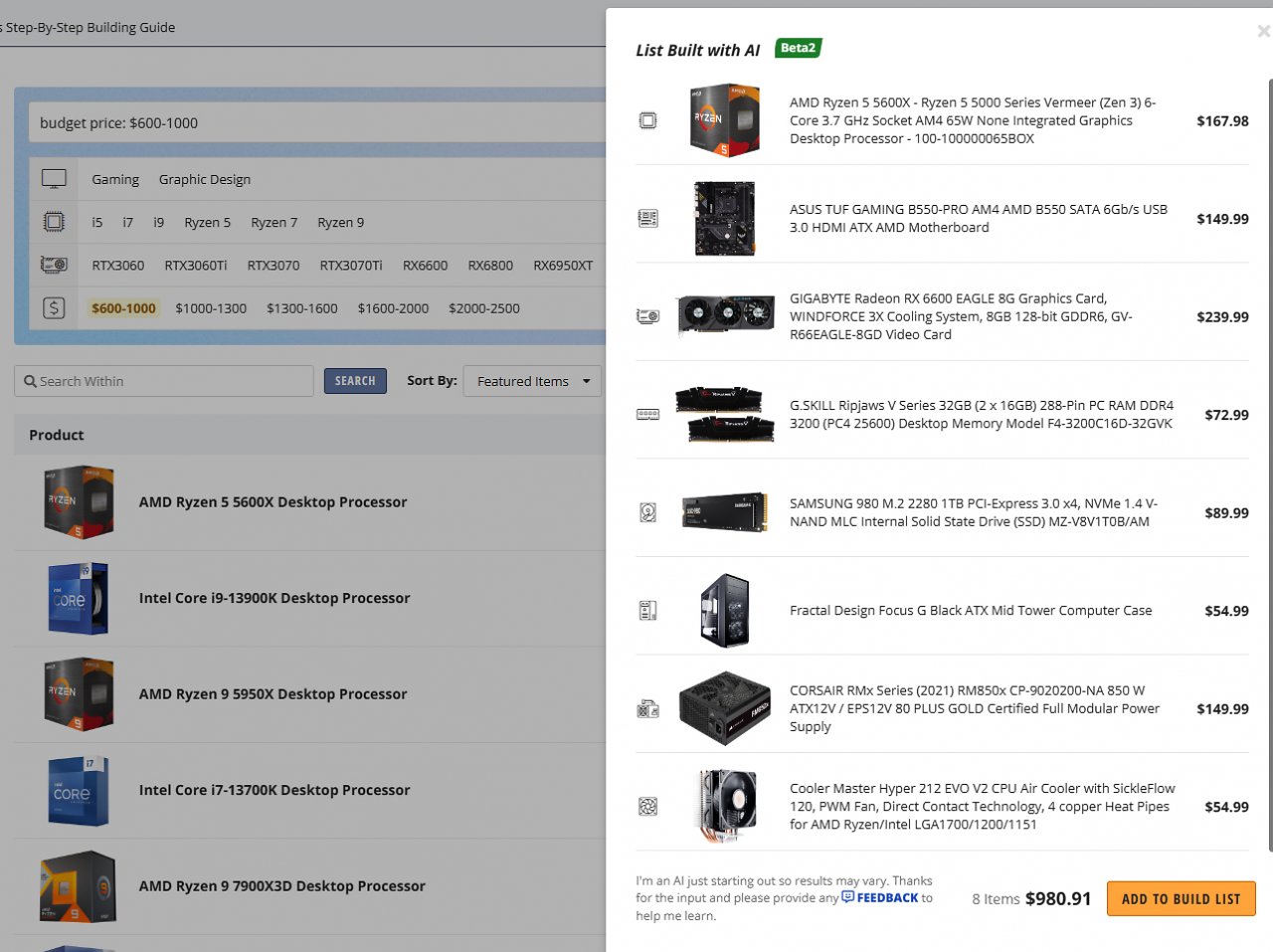This screenshot has height=952, width=1273.
Task: Open the GIGABYTE RX 6600 card image
Action: 724,316
